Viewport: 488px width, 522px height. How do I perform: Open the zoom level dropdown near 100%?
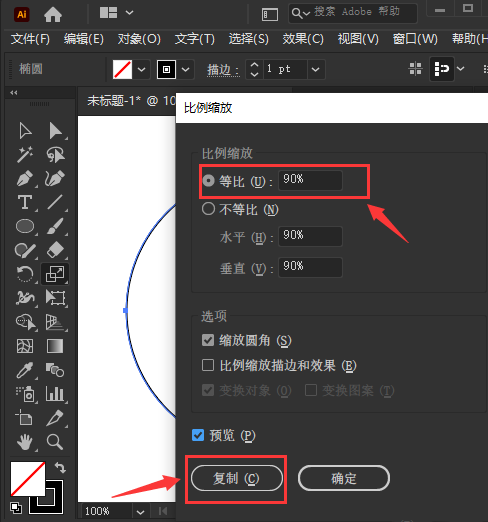[141, 512]
